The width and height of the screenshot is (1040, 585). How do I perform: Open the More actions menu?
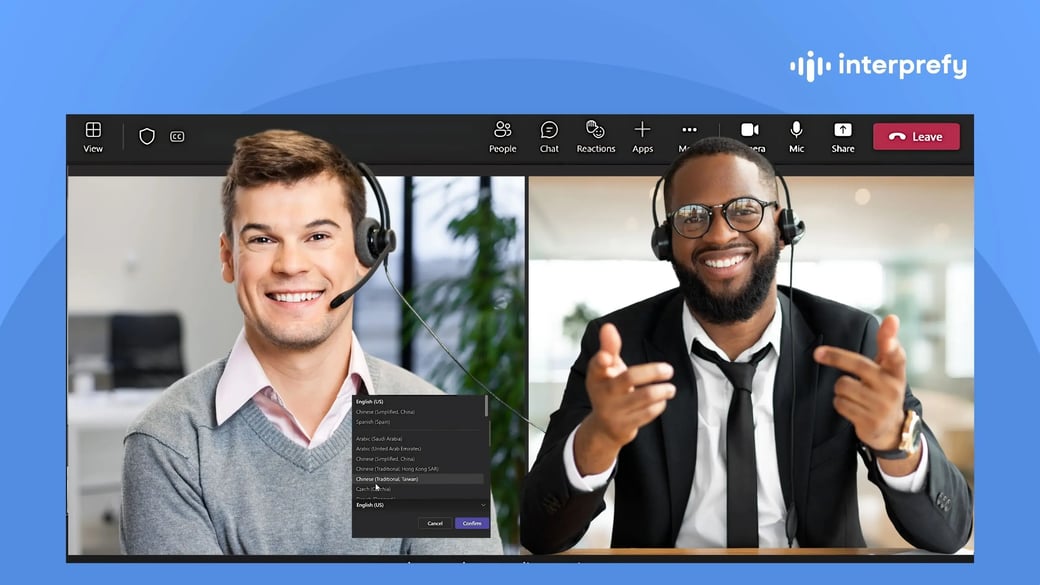(x=689, y=130)
